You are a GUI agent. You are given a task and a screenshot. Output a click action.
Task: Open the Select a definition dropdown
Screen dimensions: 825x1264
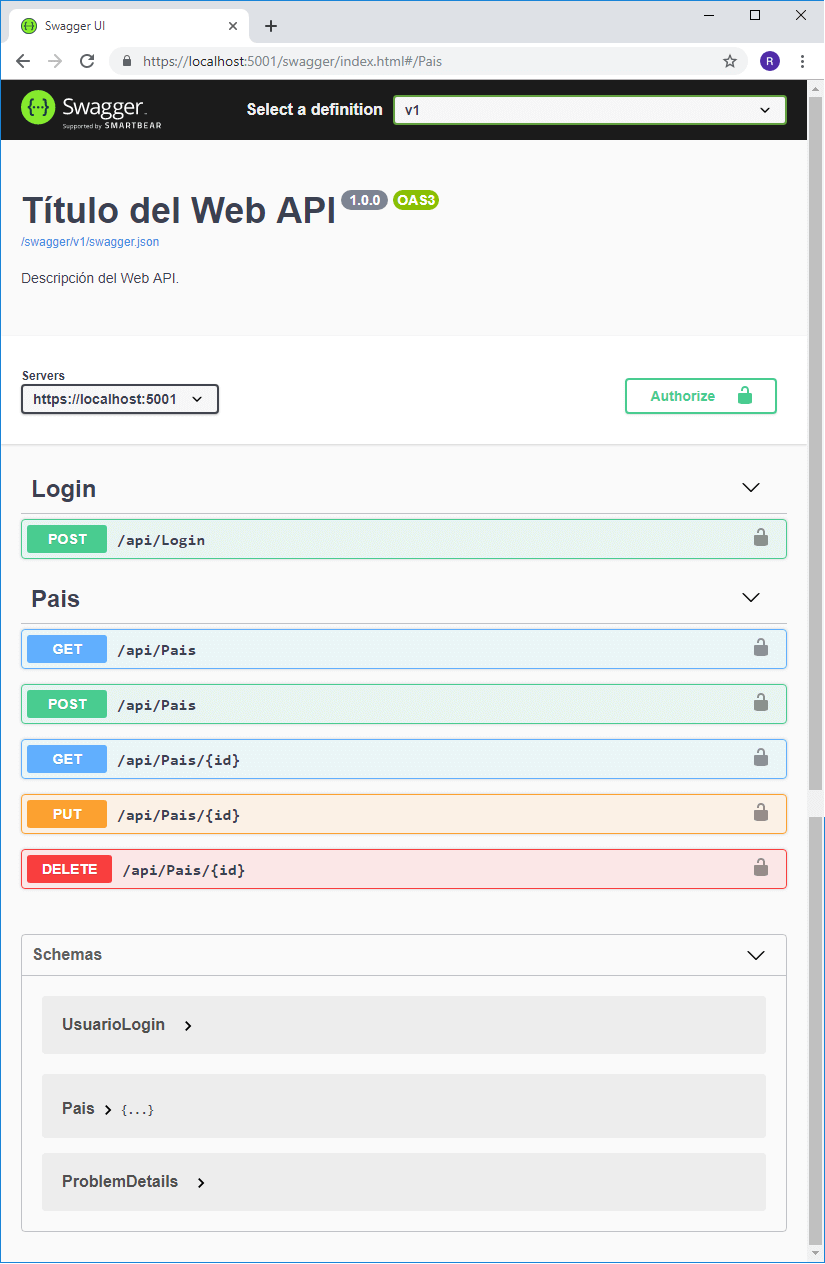(x=589, y=110)
